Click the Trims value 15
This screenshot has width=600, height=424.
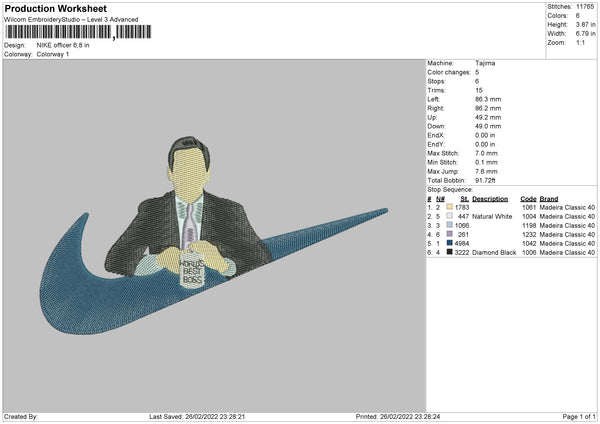[x=479, y=90]
